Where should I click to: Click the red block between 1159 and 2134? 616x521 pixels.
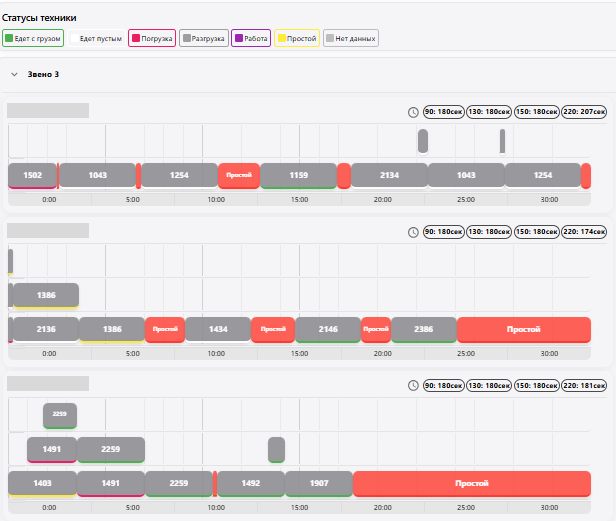click(344, 176)
